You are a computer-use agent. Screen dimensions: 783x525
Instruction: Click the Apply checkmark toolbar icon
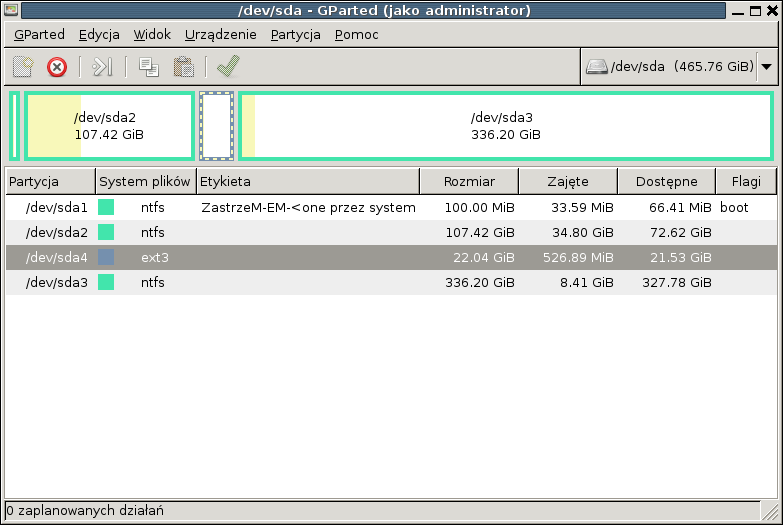[228, 67]
